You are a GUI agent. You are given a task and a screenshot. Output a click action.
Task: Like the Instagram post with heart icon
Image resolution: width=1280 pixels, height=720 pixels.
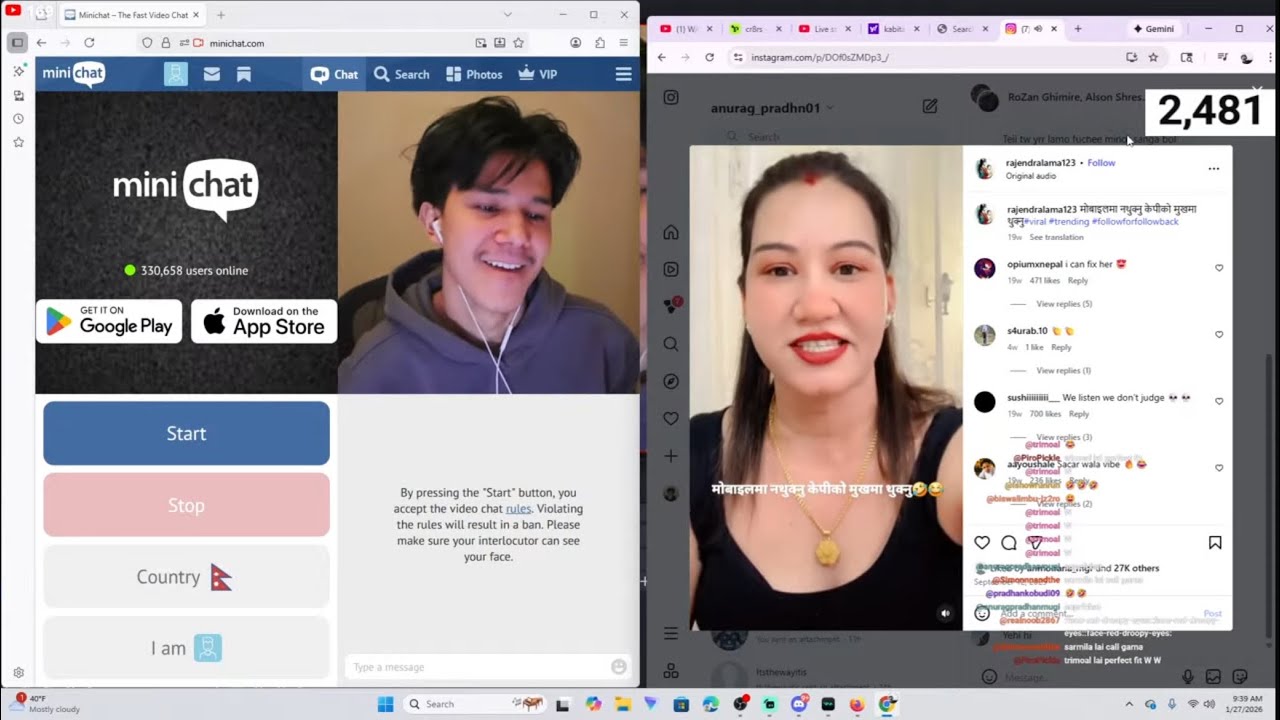tap(982, 543)
